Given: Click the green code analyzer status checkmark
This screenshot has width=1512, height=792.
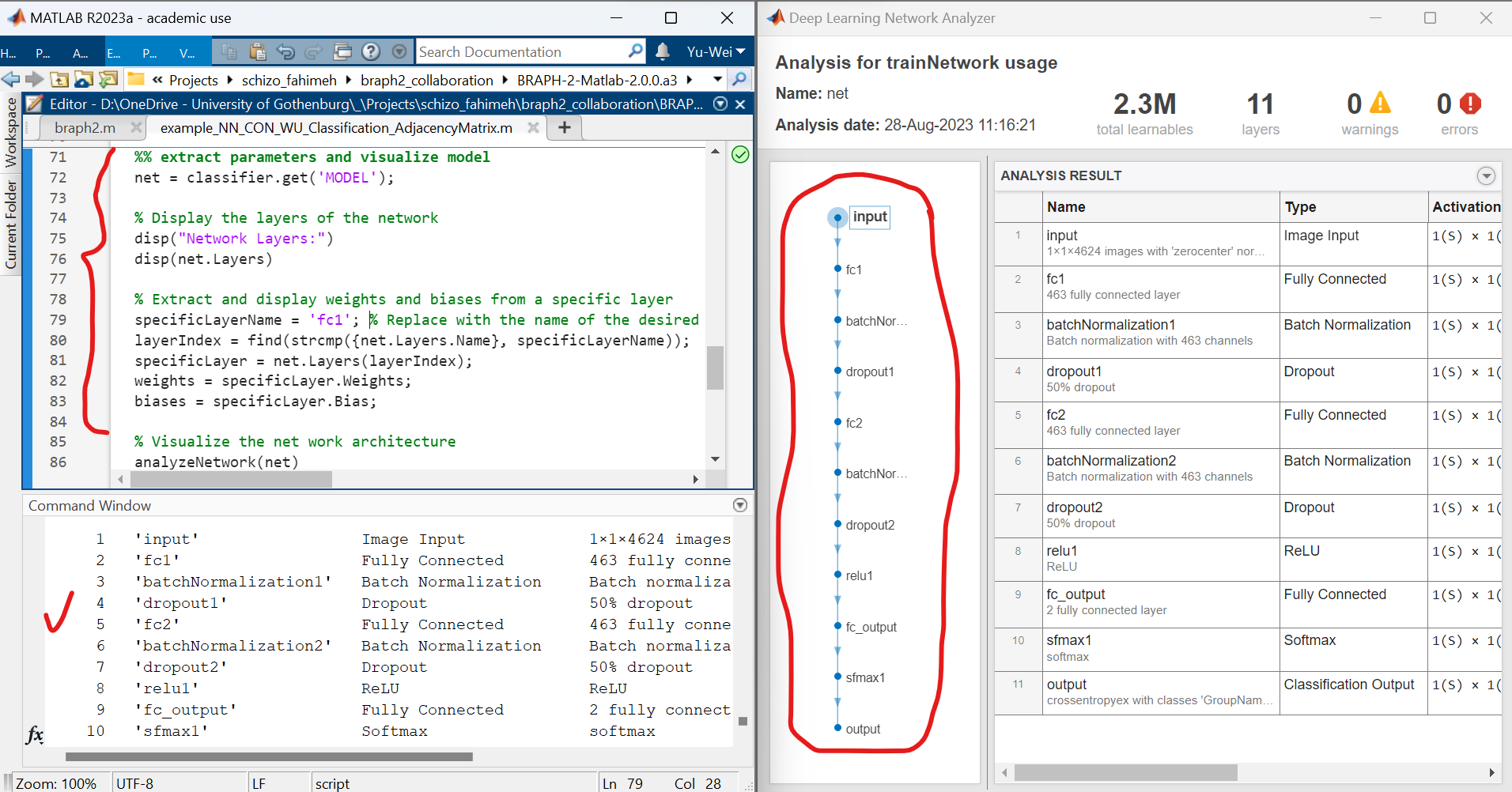Looking at the screenshot, I should point(740,155).
